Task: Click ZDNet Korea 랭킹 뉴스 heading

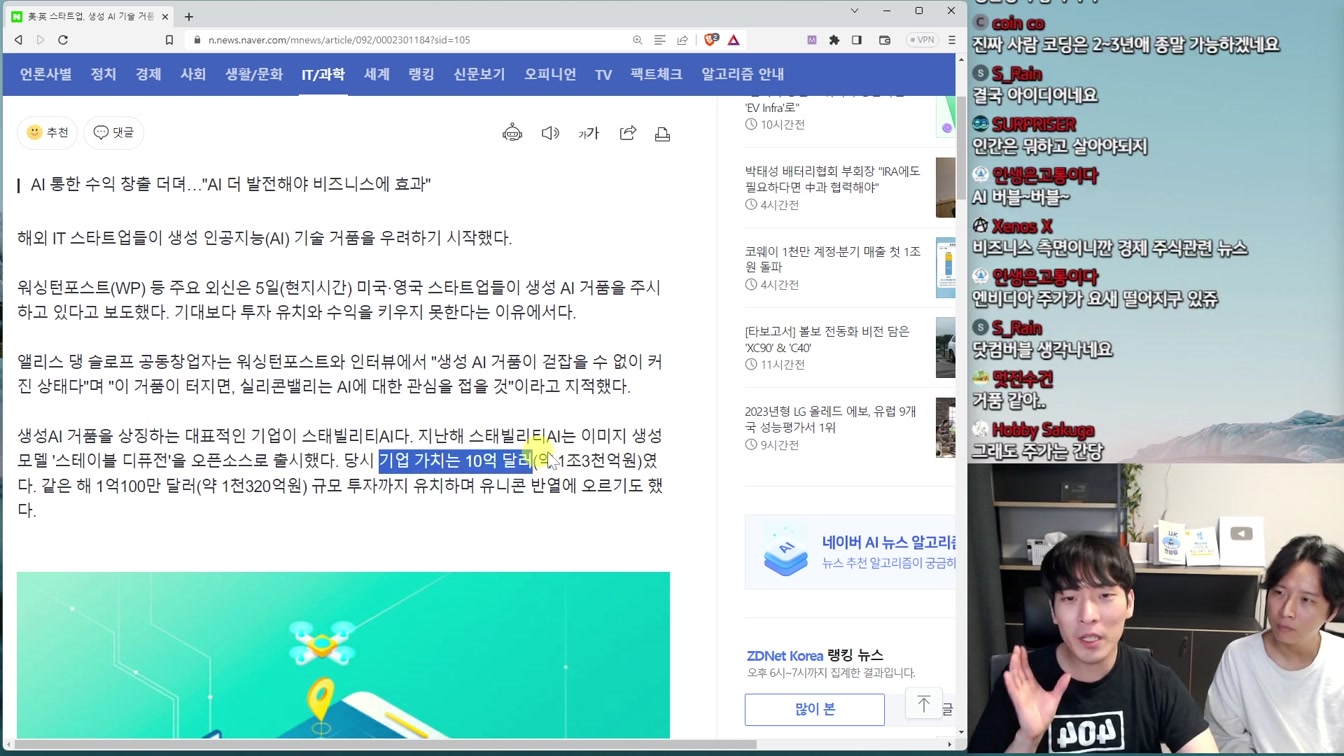Action: (815, 656)
